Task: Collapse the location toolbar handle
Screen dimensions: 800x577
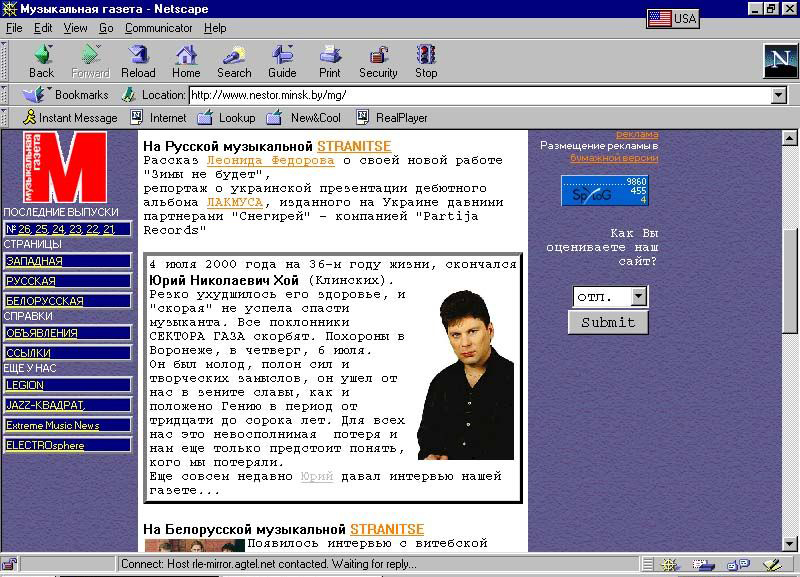Action: tap(4, 94)
